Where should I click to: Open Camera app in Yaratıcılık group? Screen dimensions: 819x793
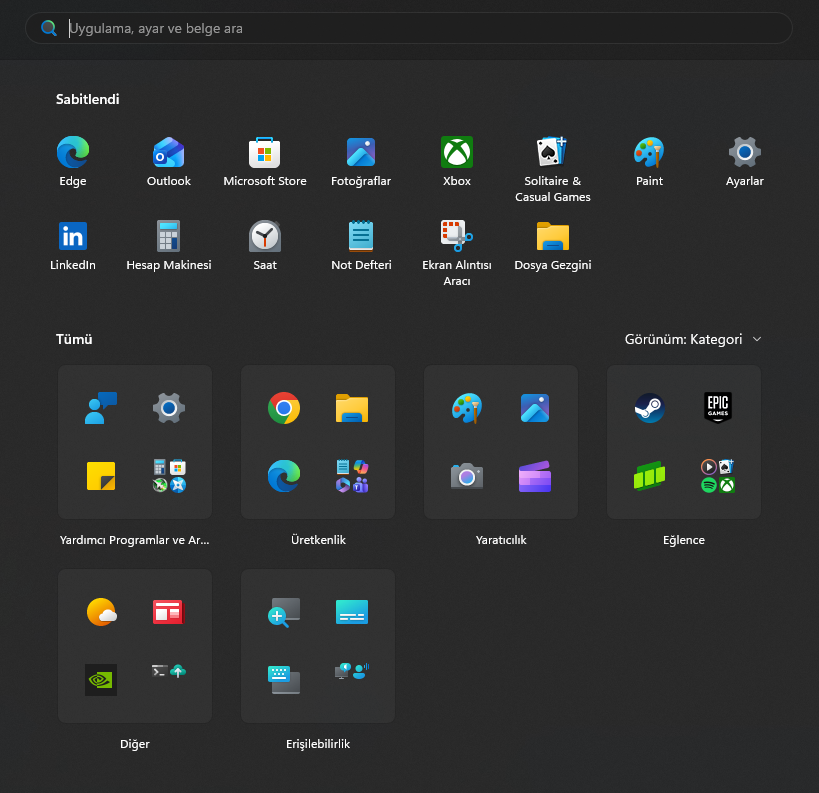click(x=466, y=476)
